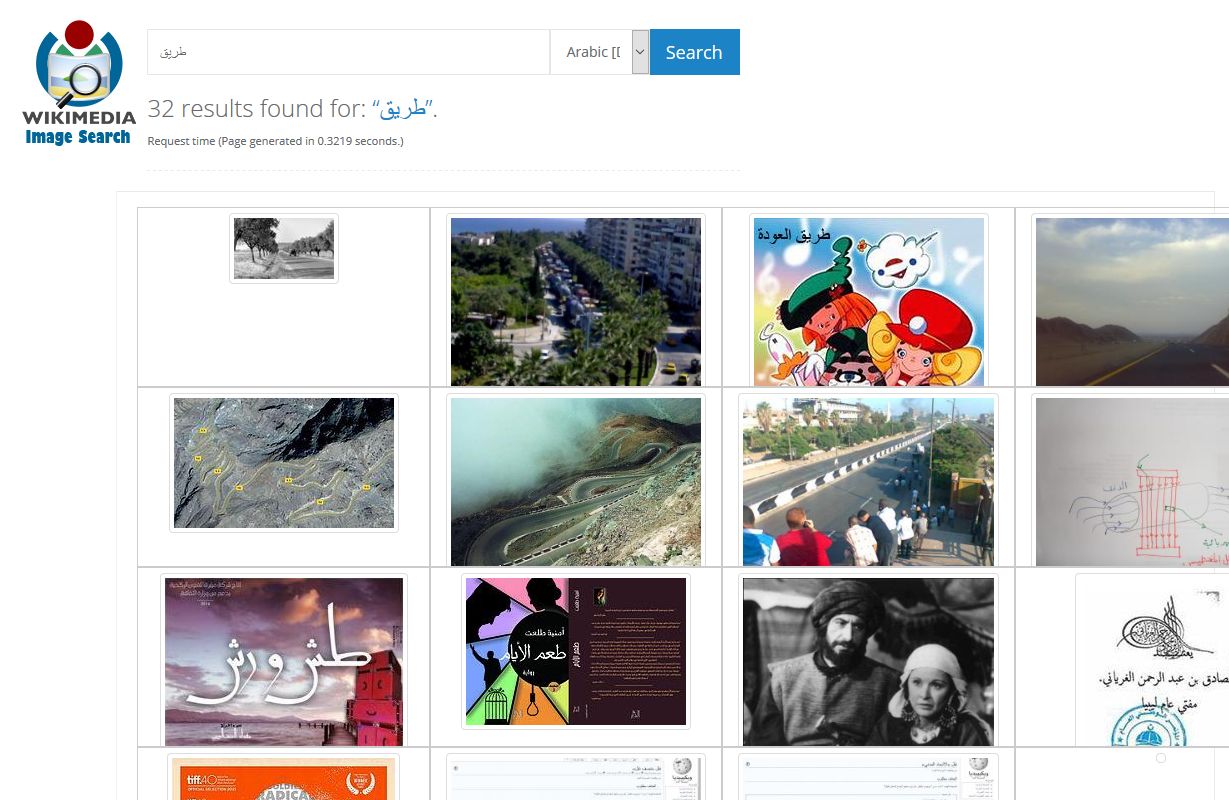
Task: Click the blue Search button
Action: click(694, 52)
